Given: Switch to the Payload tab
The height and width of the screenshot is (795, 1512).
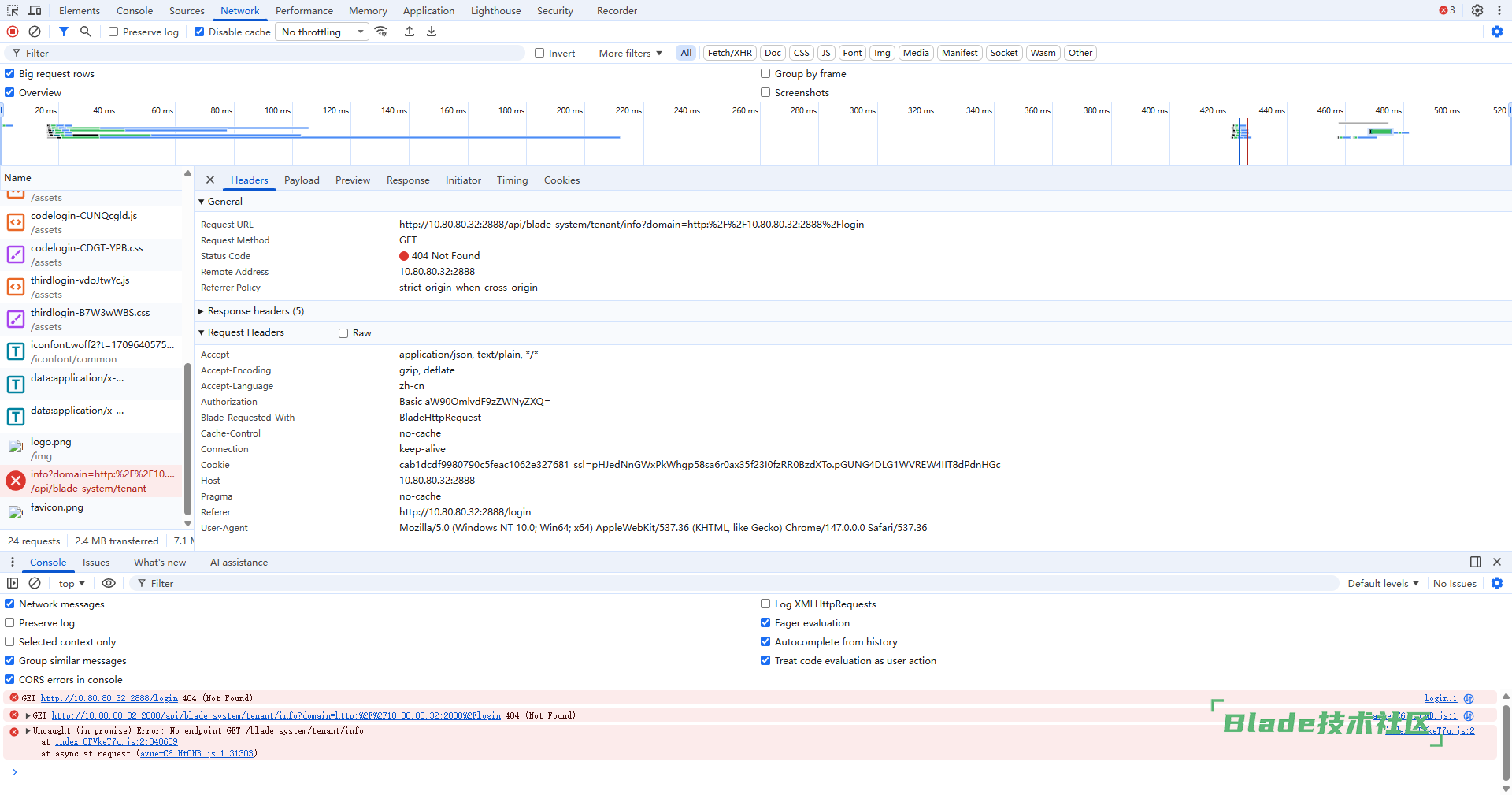Looking at the screenshot, I should tap(302, 180).
